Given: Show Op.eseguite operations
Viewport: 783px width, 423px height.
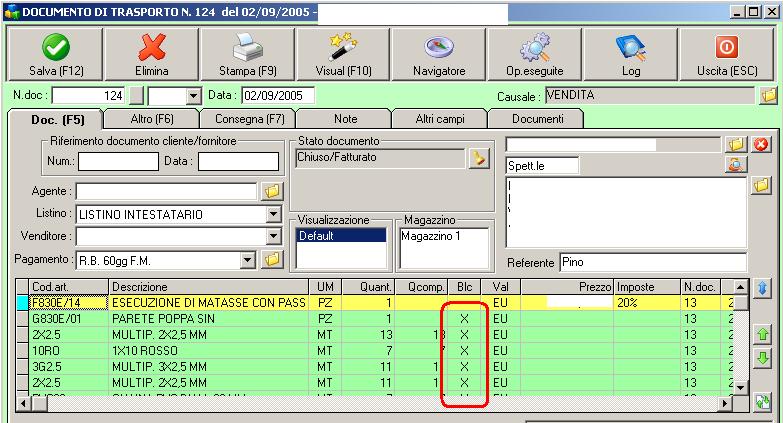Looking at the screenshot, I should [x=535, y=54].
